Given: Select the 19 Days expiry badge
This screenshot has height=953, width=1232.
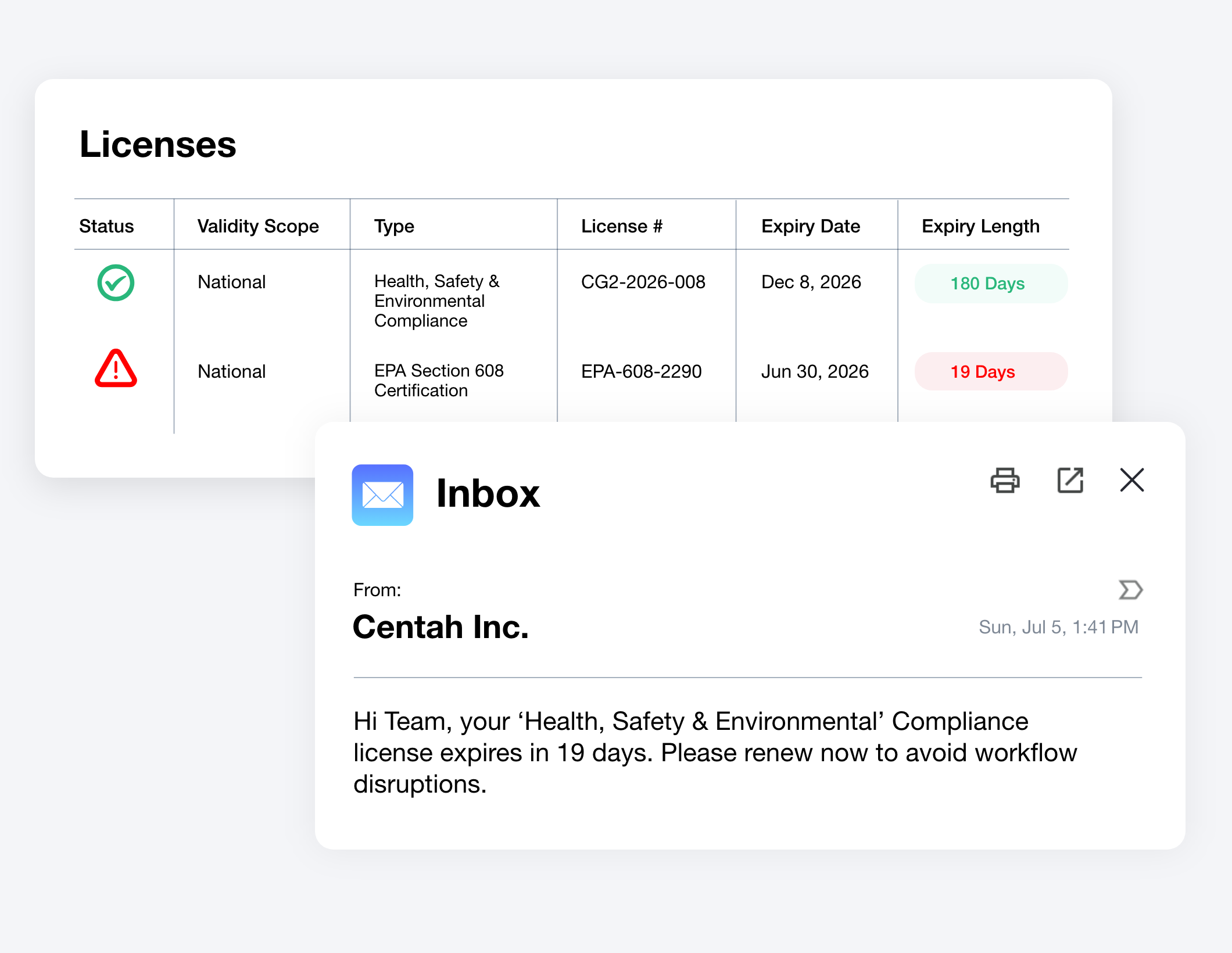Looking at the screenshot, I should coord(991,371).
